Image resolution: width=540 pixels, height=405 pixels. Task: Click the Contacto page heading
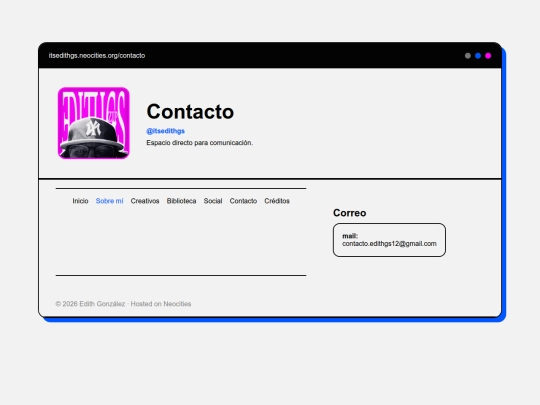(190, 111)
